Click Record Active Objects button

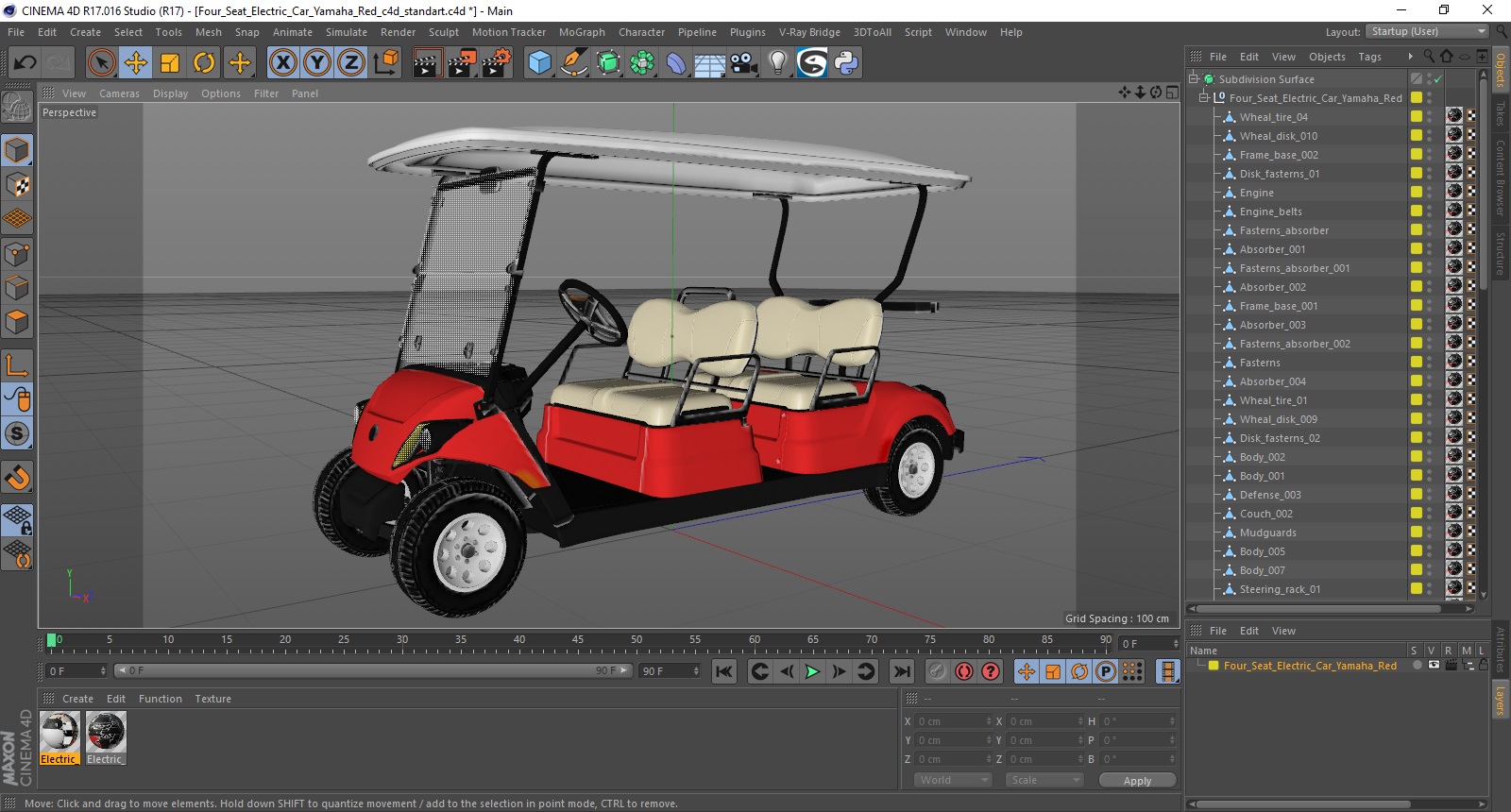[x=937, y=671]
